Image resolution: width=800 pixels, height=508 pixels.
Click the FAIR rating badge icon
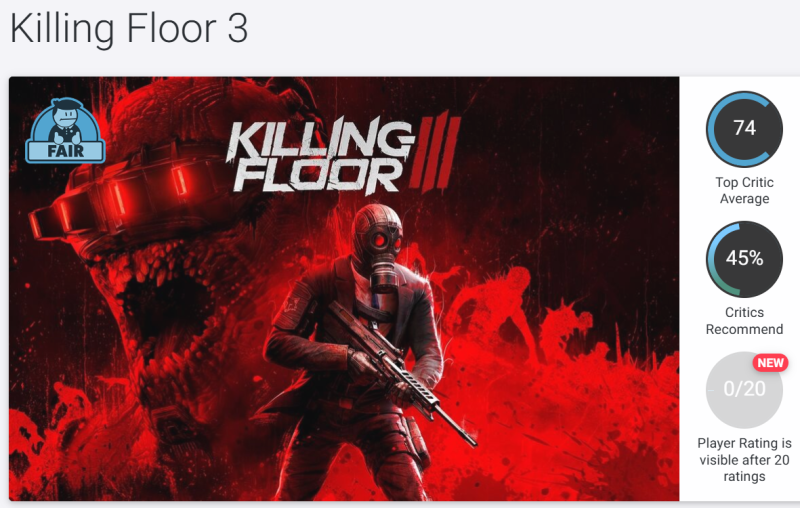65,131
